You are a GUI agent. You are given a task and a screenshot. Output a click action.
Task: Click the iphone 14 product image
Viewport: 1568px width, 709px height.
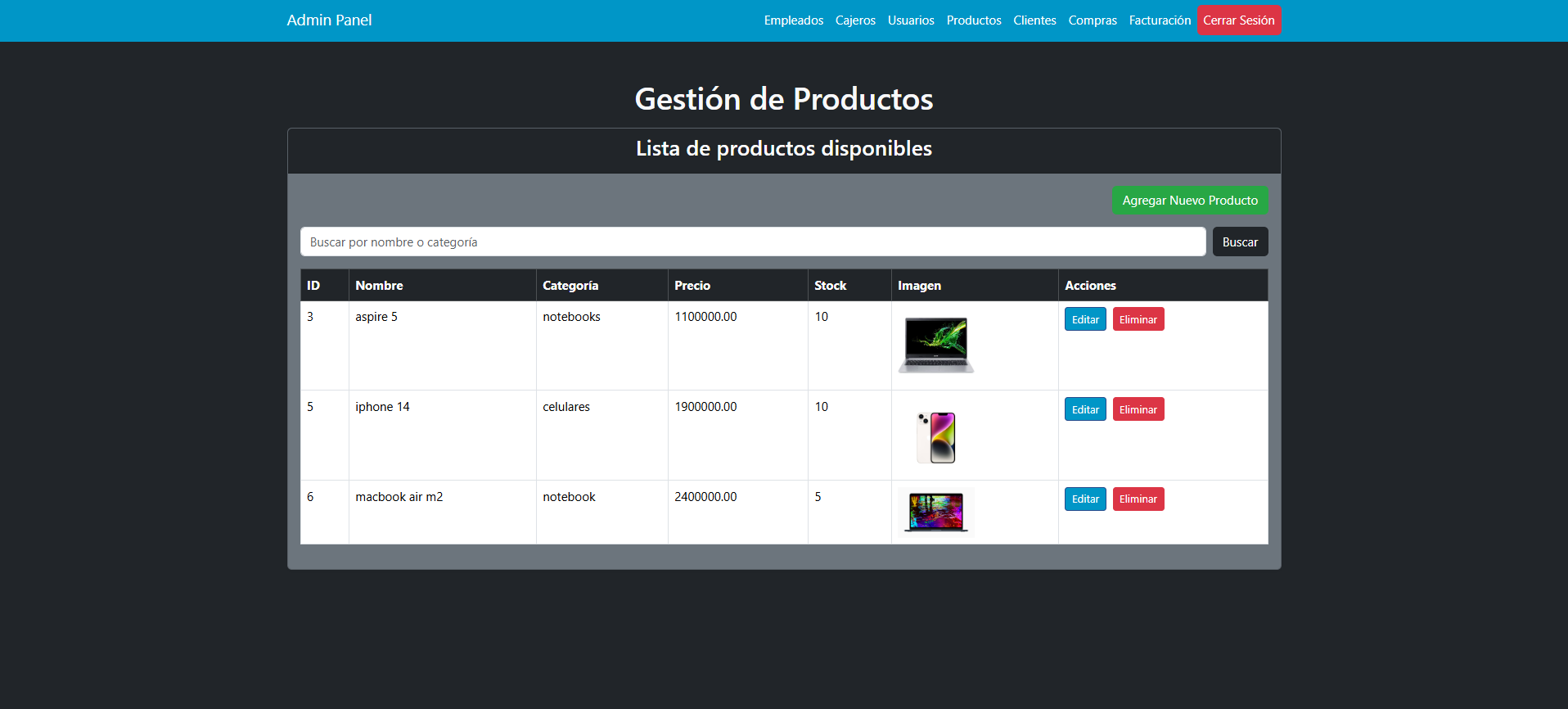pos(935,437)
